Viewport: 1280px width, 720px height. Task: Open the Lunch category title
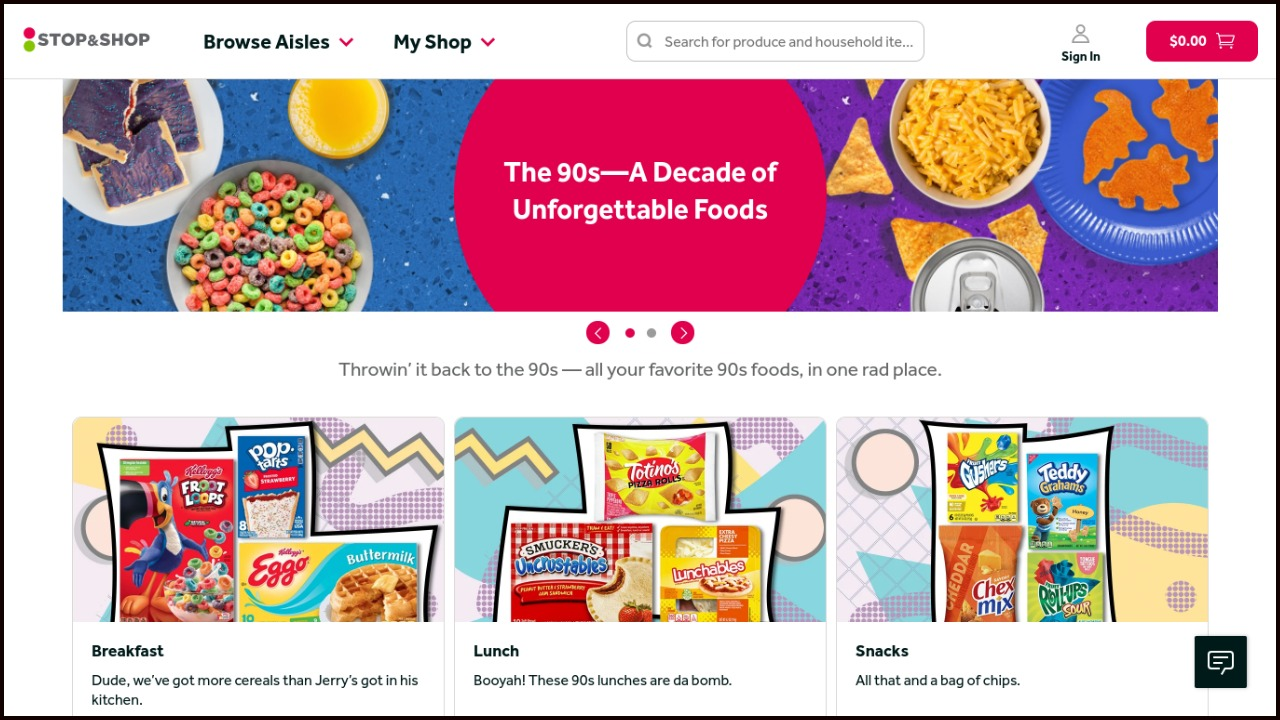(496, 651)
